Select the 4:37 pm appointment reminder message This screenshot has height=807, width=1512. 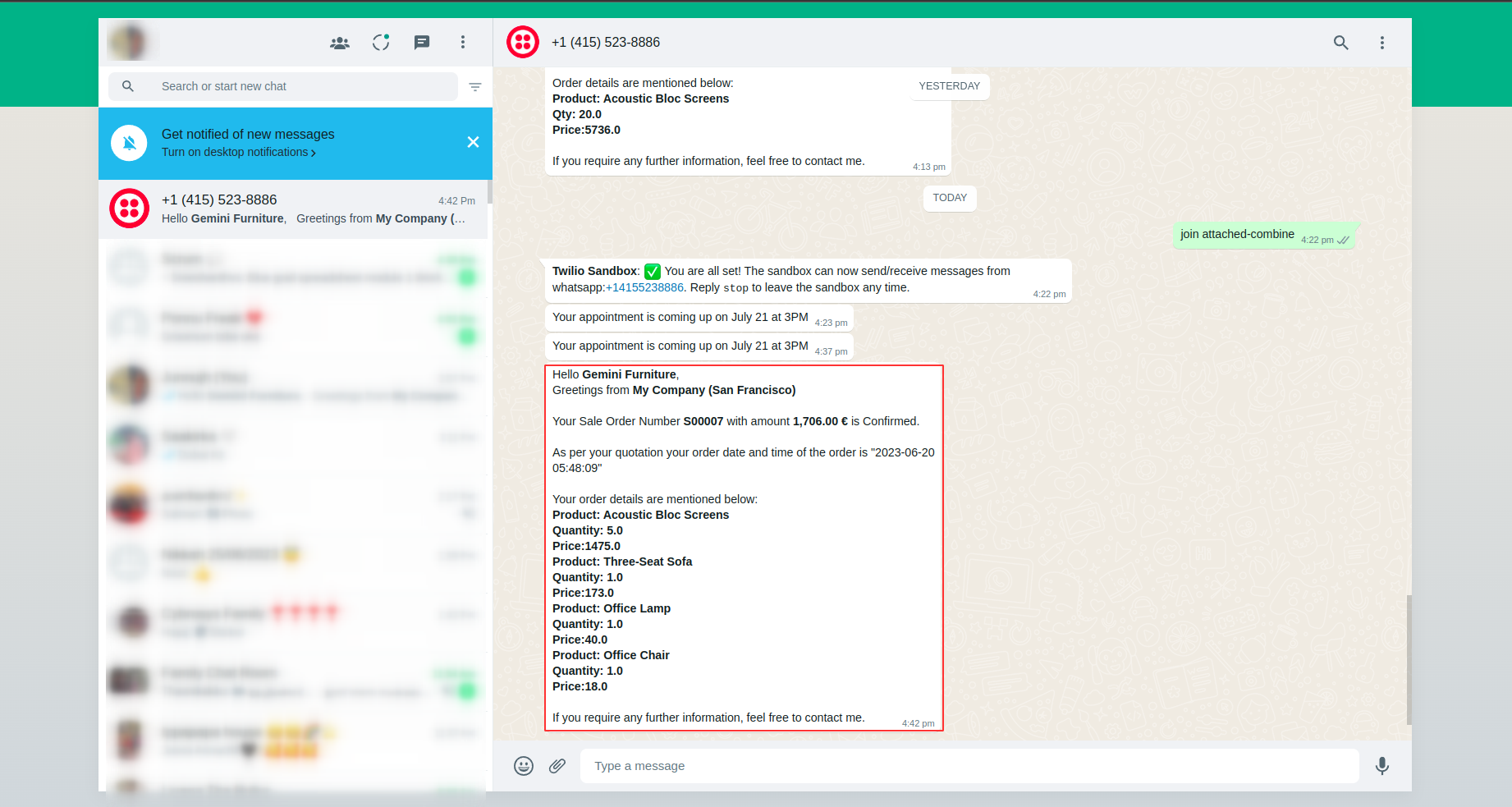[x=699, y=346]
